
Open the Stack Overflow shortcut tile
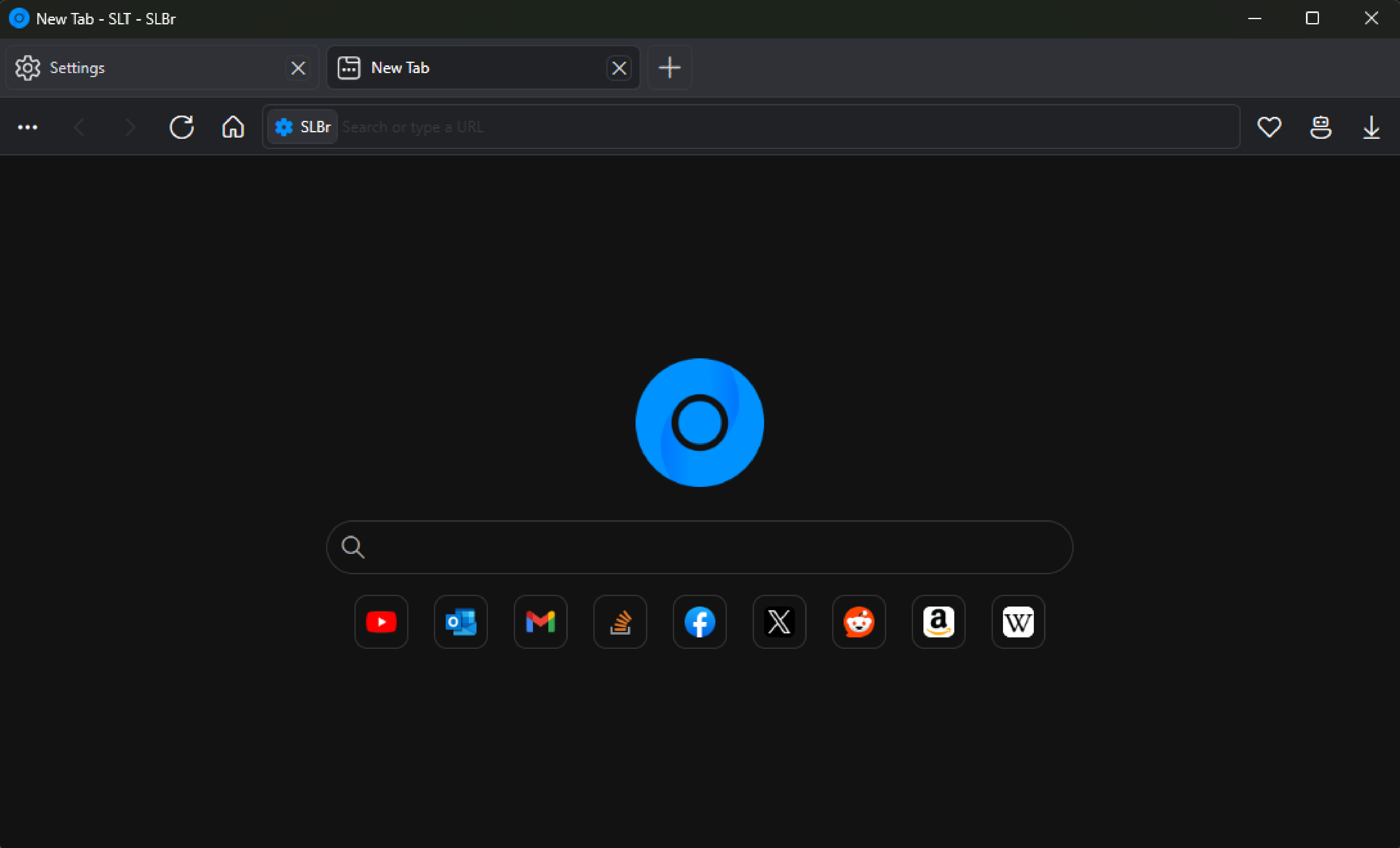coord(620,621)
